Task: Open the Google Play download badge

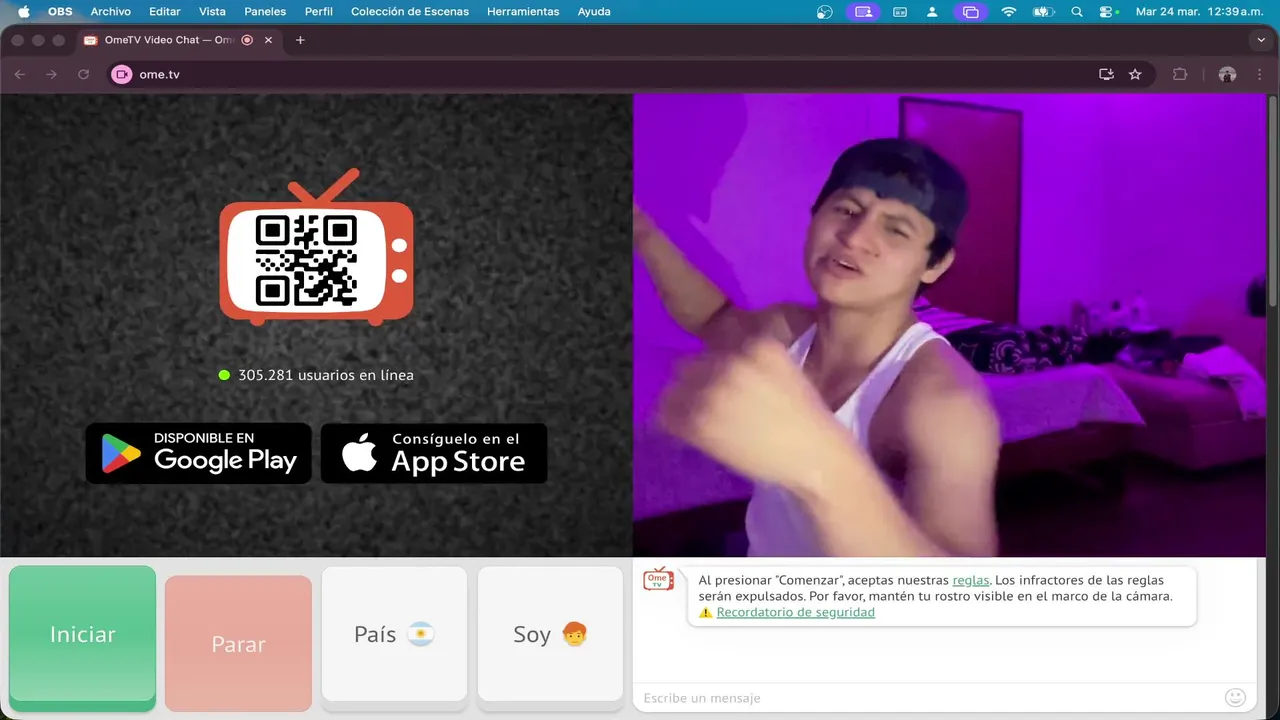Action: (198, 453)
